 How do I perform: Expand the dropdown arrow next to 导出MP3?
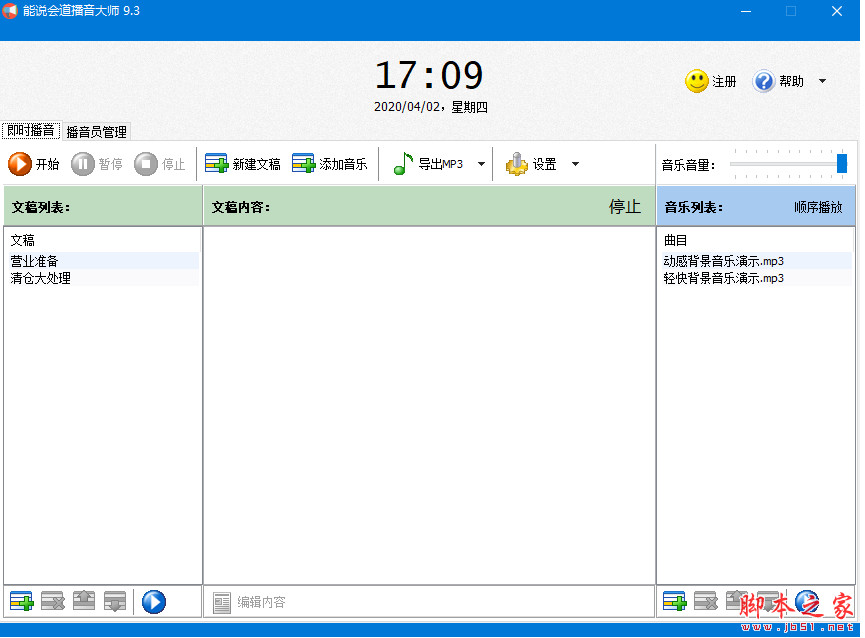(x=479, y=163)
